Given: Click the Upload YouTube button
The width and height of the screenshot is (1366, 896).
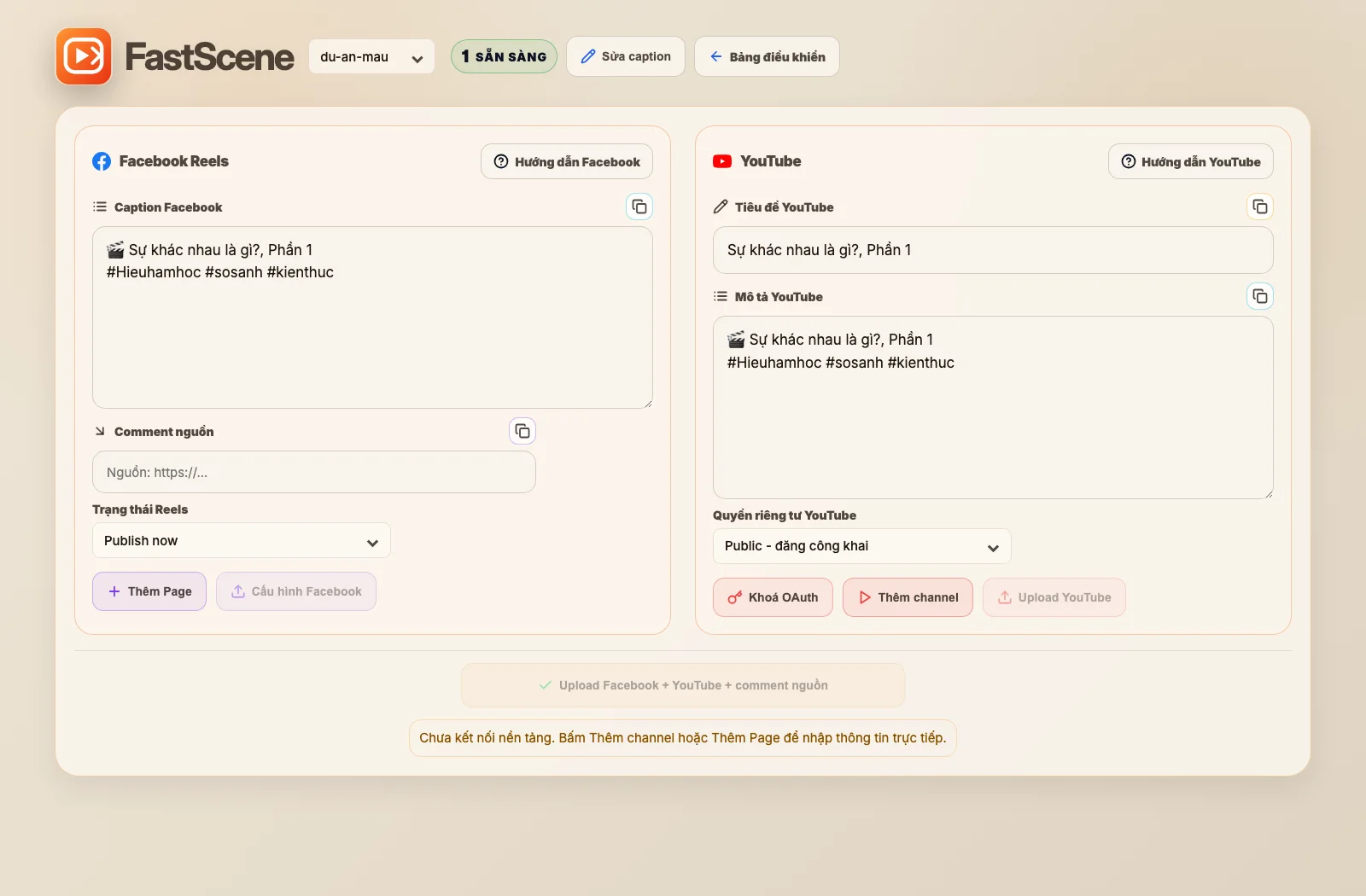Looking at the screenshot, I should 1054,597.
